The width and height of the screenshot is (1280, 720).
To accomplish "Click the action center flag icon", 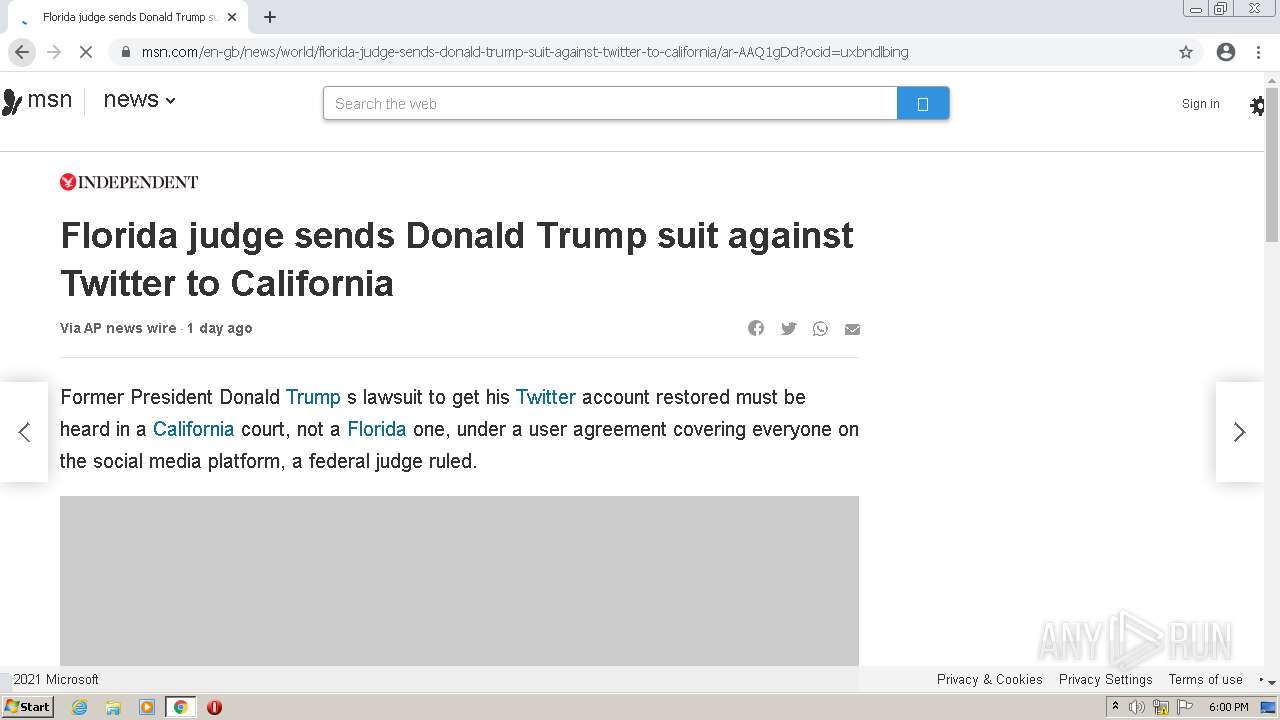I will 1185,707.
